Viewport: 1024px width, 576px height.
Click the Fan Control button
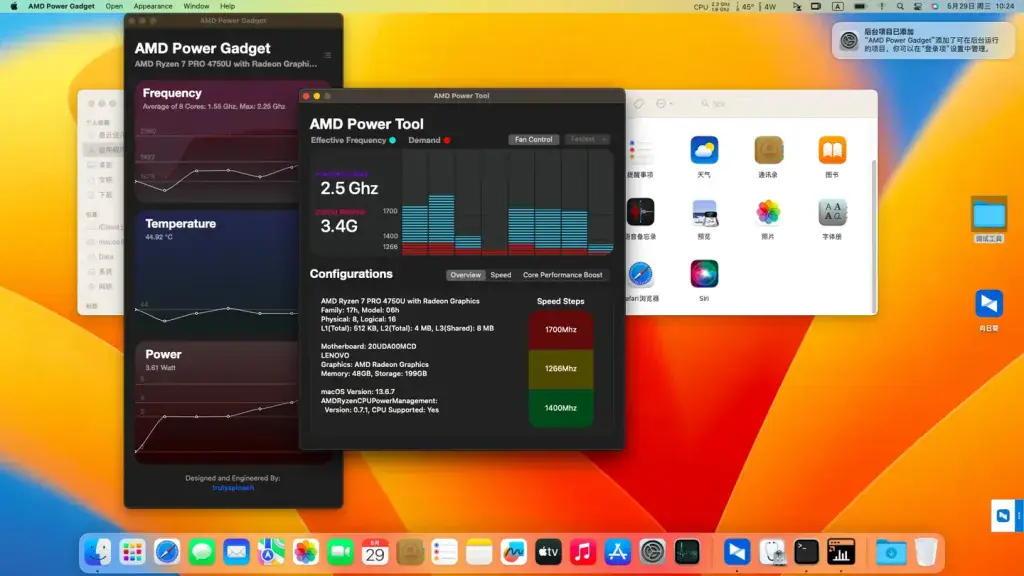tap(533, 139)
